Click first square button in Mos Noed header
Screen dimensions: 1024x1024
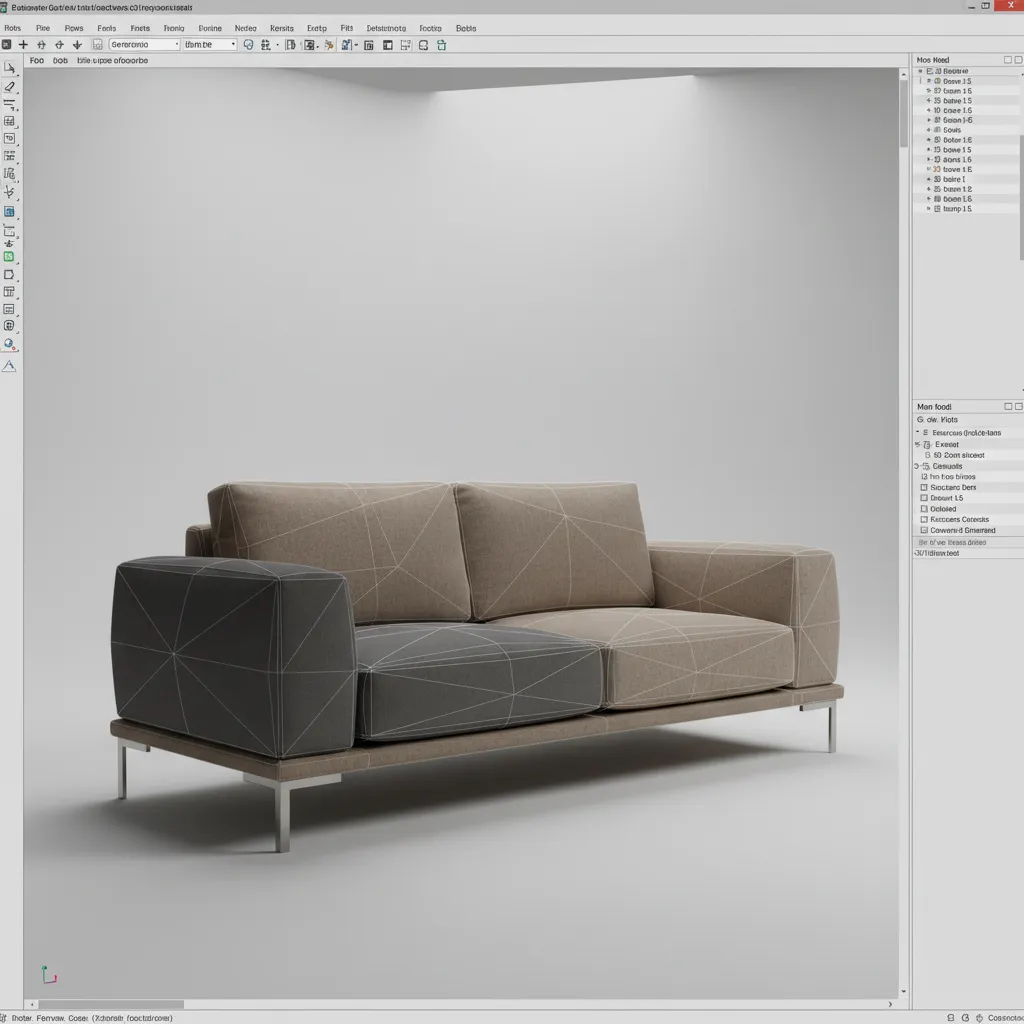pos(1008,59)
